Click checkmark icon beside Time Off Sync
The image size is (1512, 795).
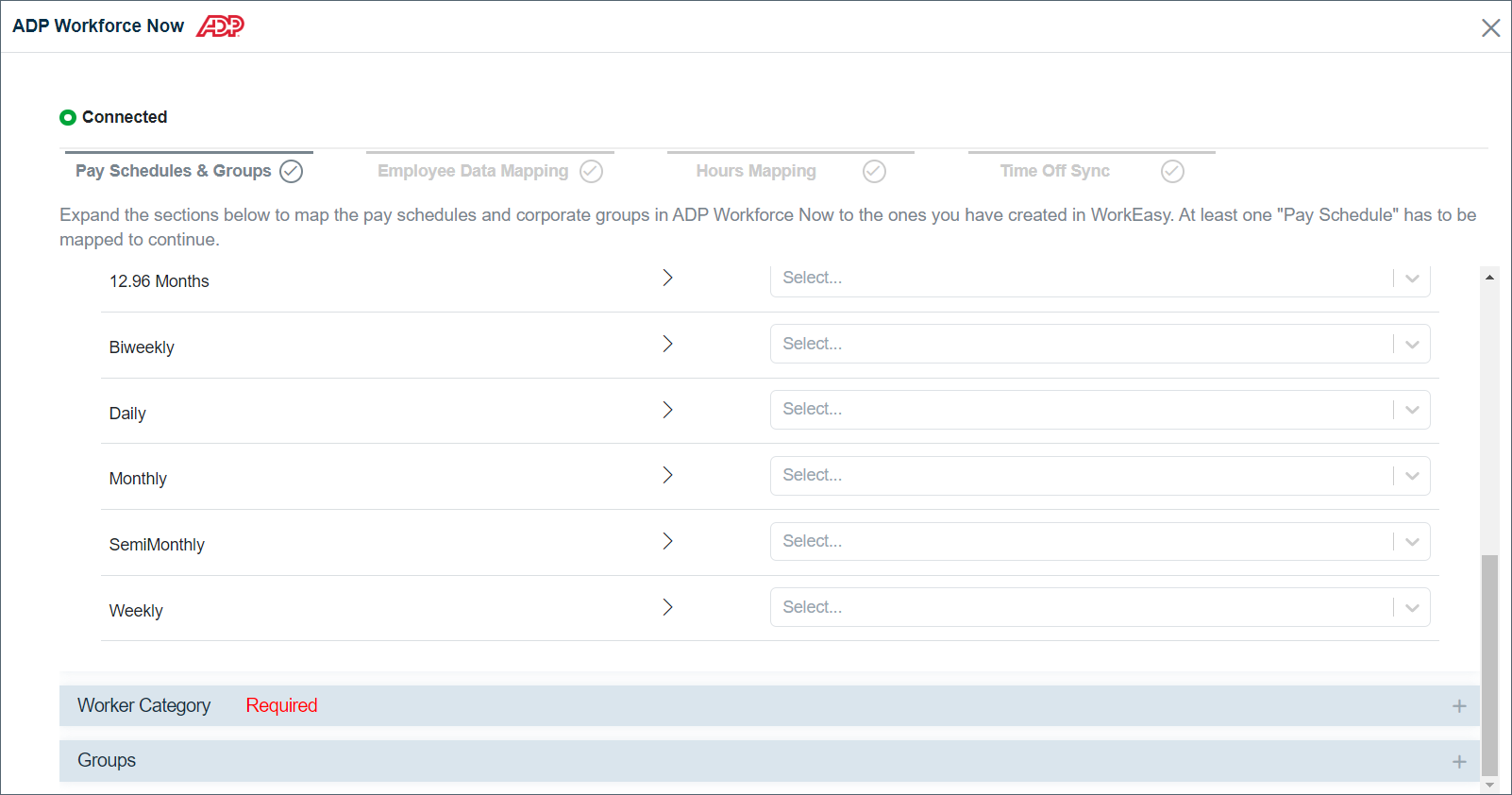point(1173,171)
